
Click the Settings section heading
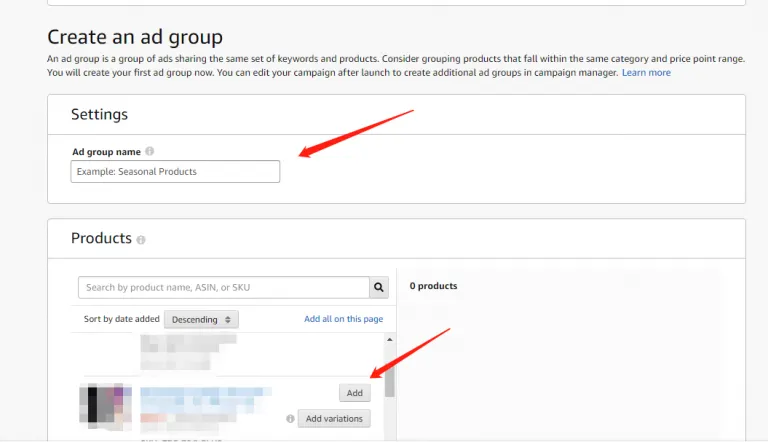[99, 115]
